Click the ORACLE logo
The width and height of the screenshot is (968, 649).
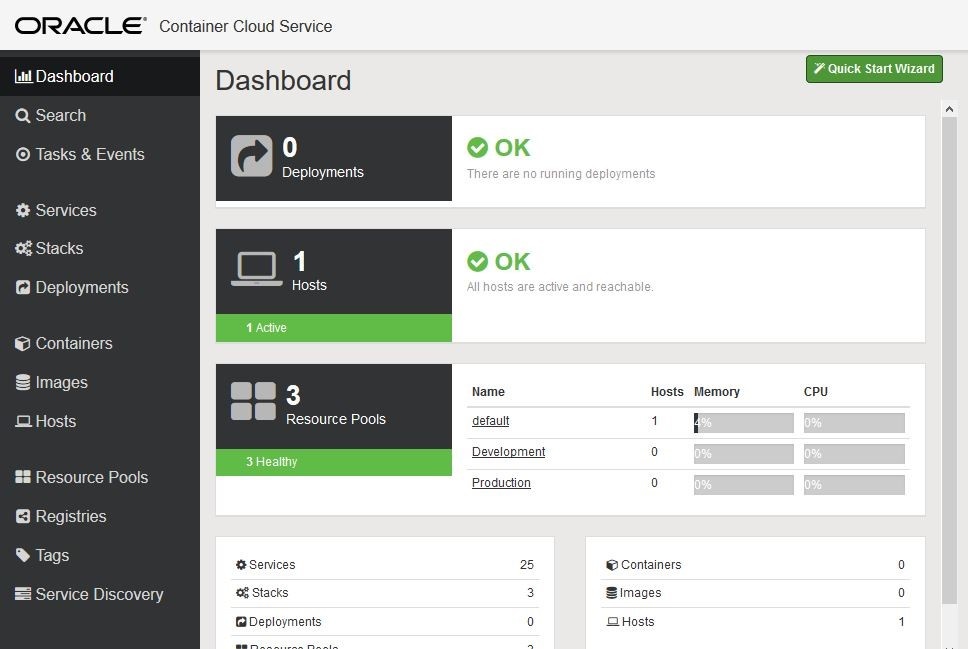tap(79, 25)
